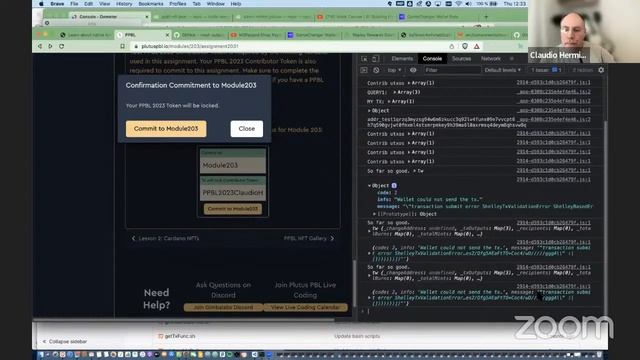The height and width of the screenshot is (360, 640).
Task: Open the DevTools Elements tab
Action: 402,59
